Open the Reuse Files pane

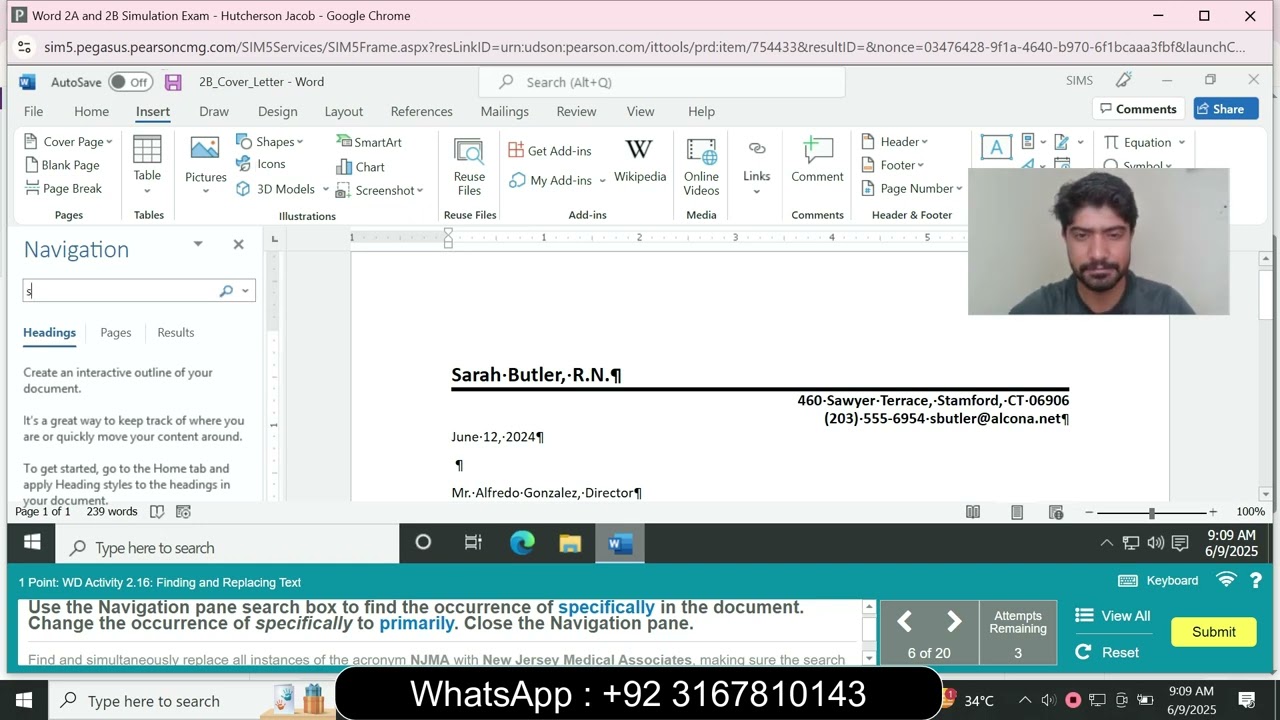click(469, 166)
